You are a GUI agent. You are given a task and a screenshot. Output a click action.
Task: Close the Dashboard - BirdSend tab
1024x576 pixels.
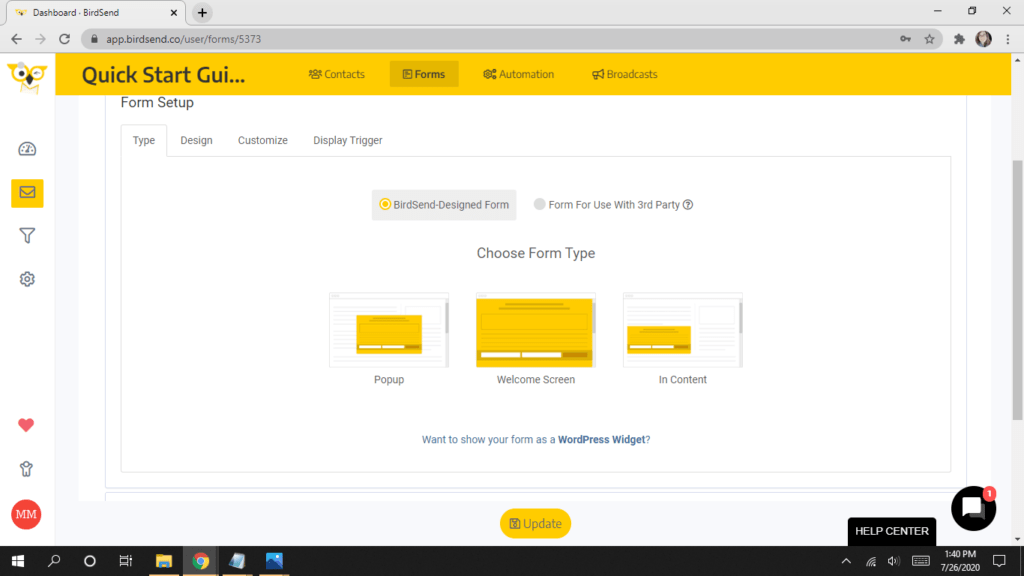174,12
